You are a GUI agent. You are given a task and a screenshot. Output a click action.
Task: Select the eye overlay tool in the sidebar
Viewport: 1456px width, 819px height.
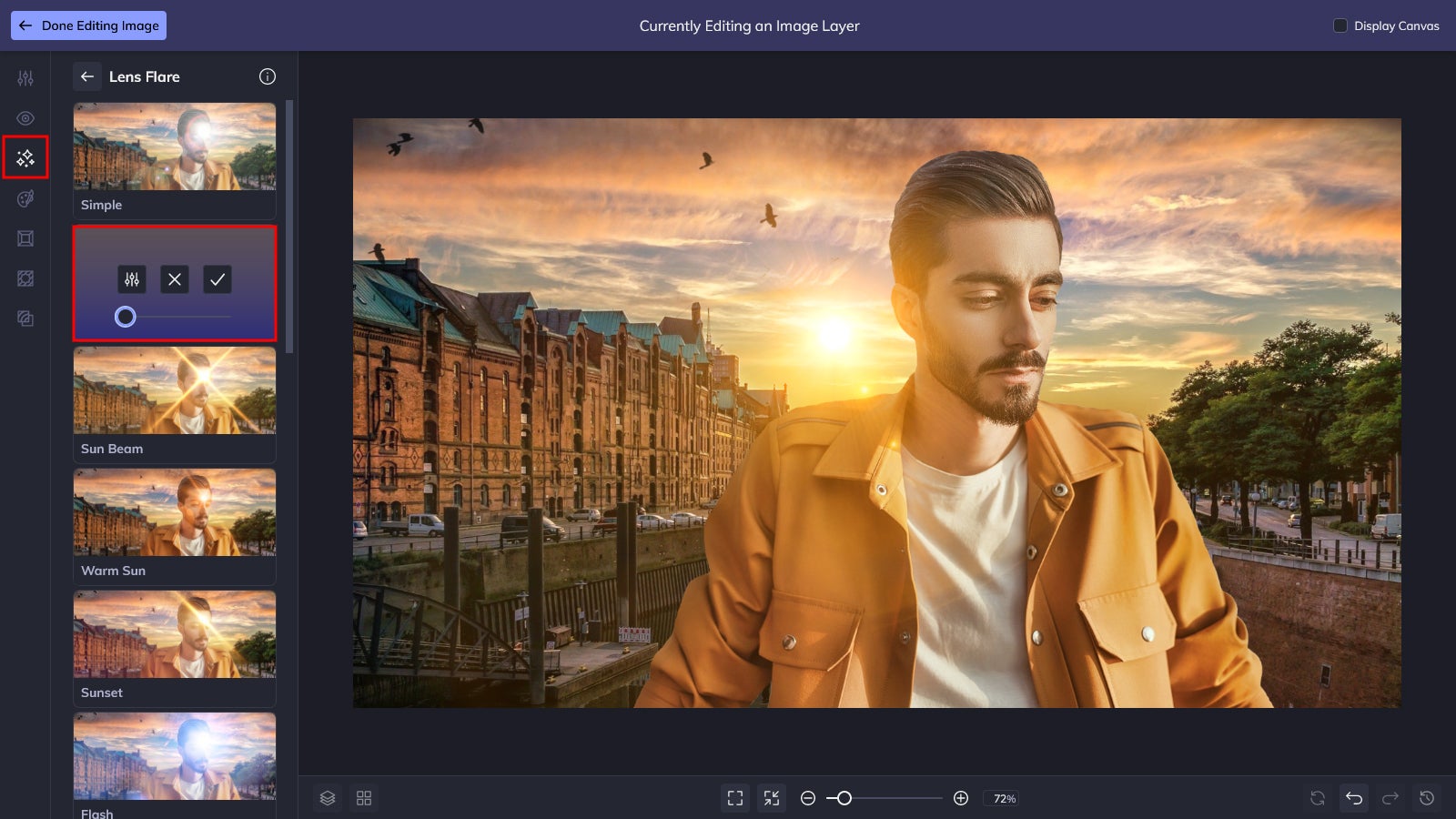coord(25,118)
